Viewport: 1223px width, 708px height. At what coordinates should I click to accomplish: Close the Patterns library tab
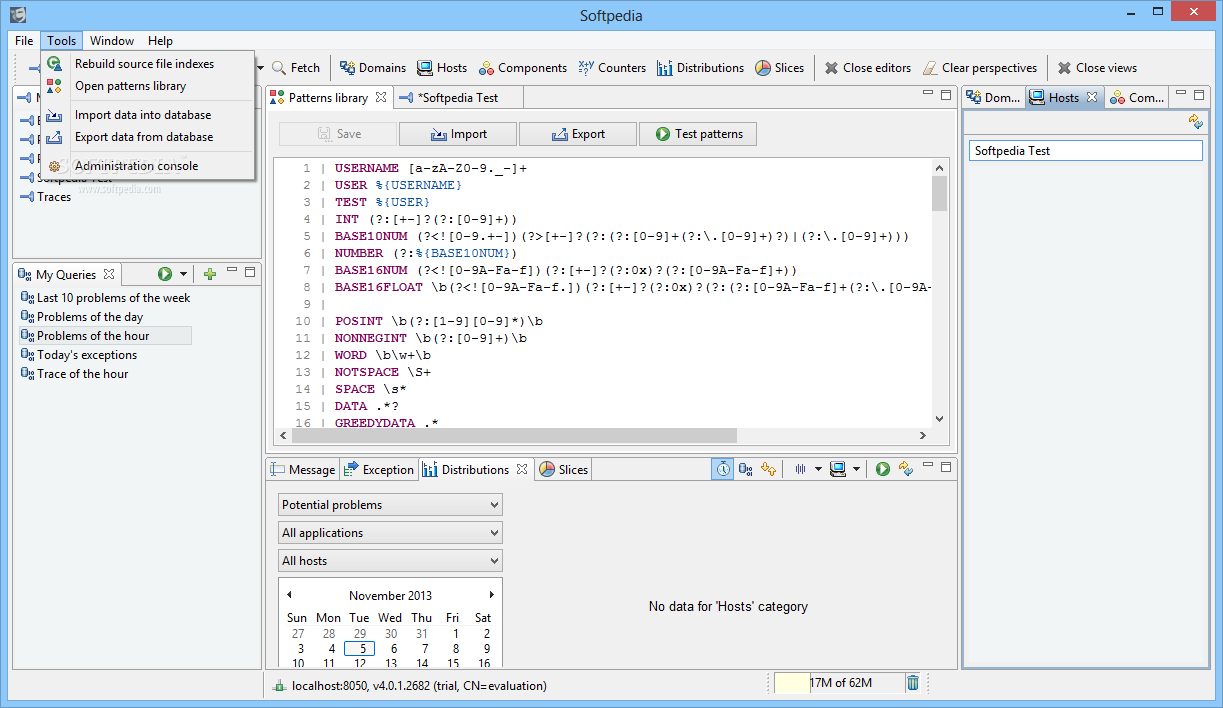pyautogui.click(x=380, y=98)
